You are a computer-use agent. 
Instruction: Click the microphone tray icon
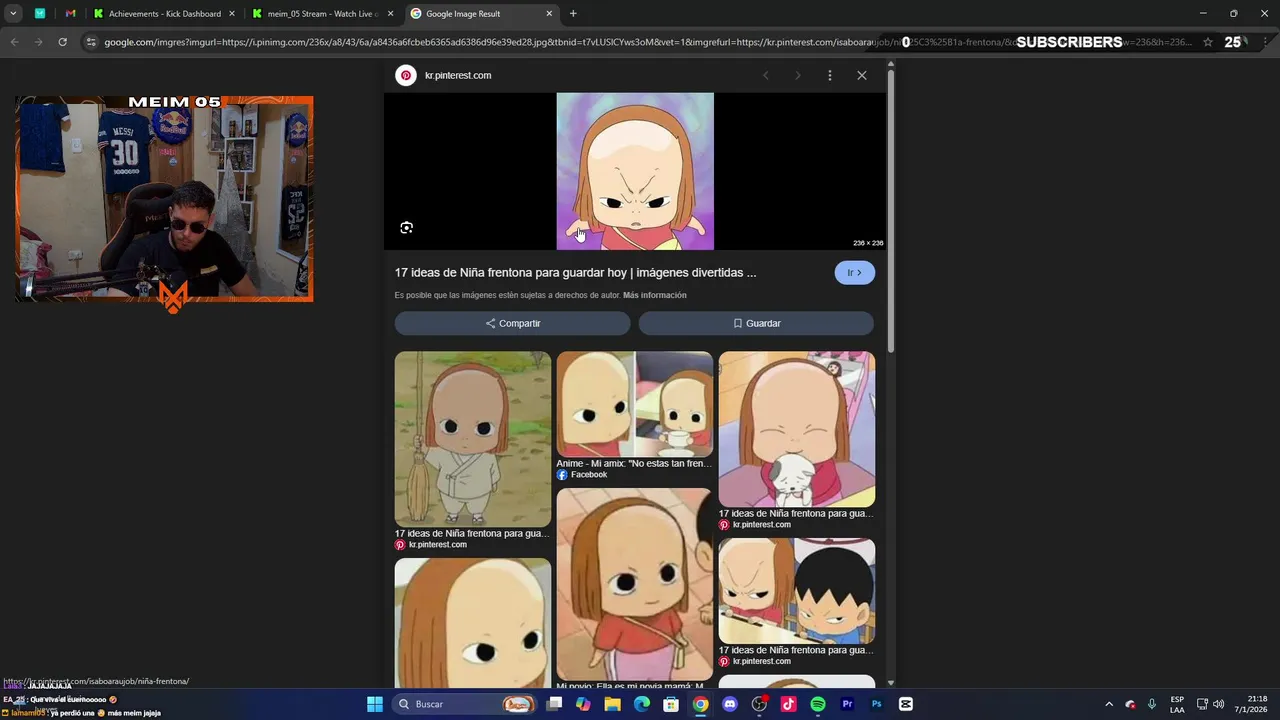click(1152, 704)
